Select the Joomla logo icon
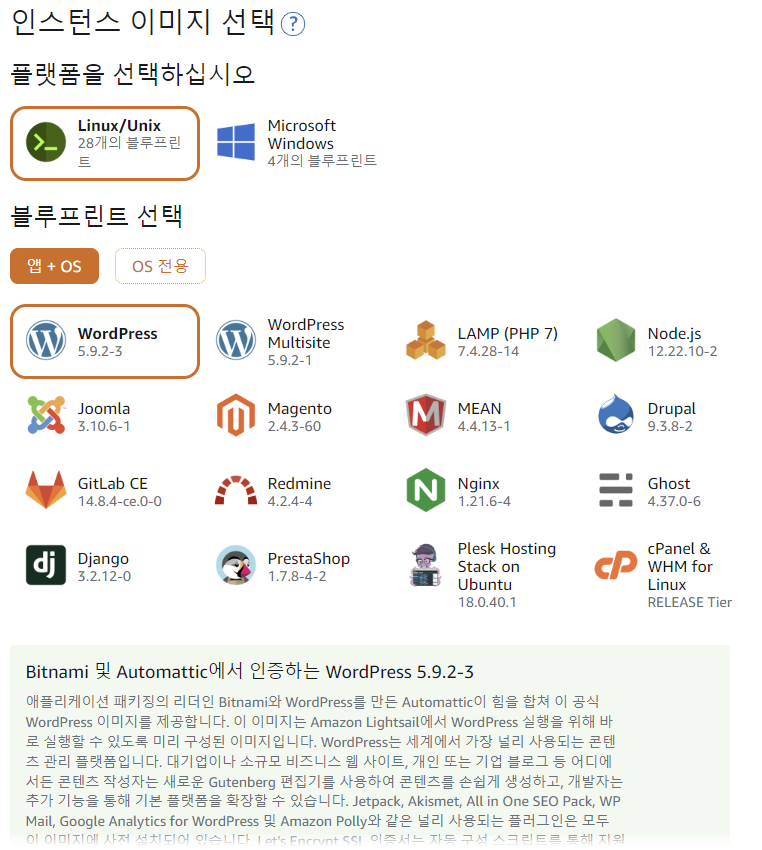This screenshot has width=762, height=850. point(46,415)
